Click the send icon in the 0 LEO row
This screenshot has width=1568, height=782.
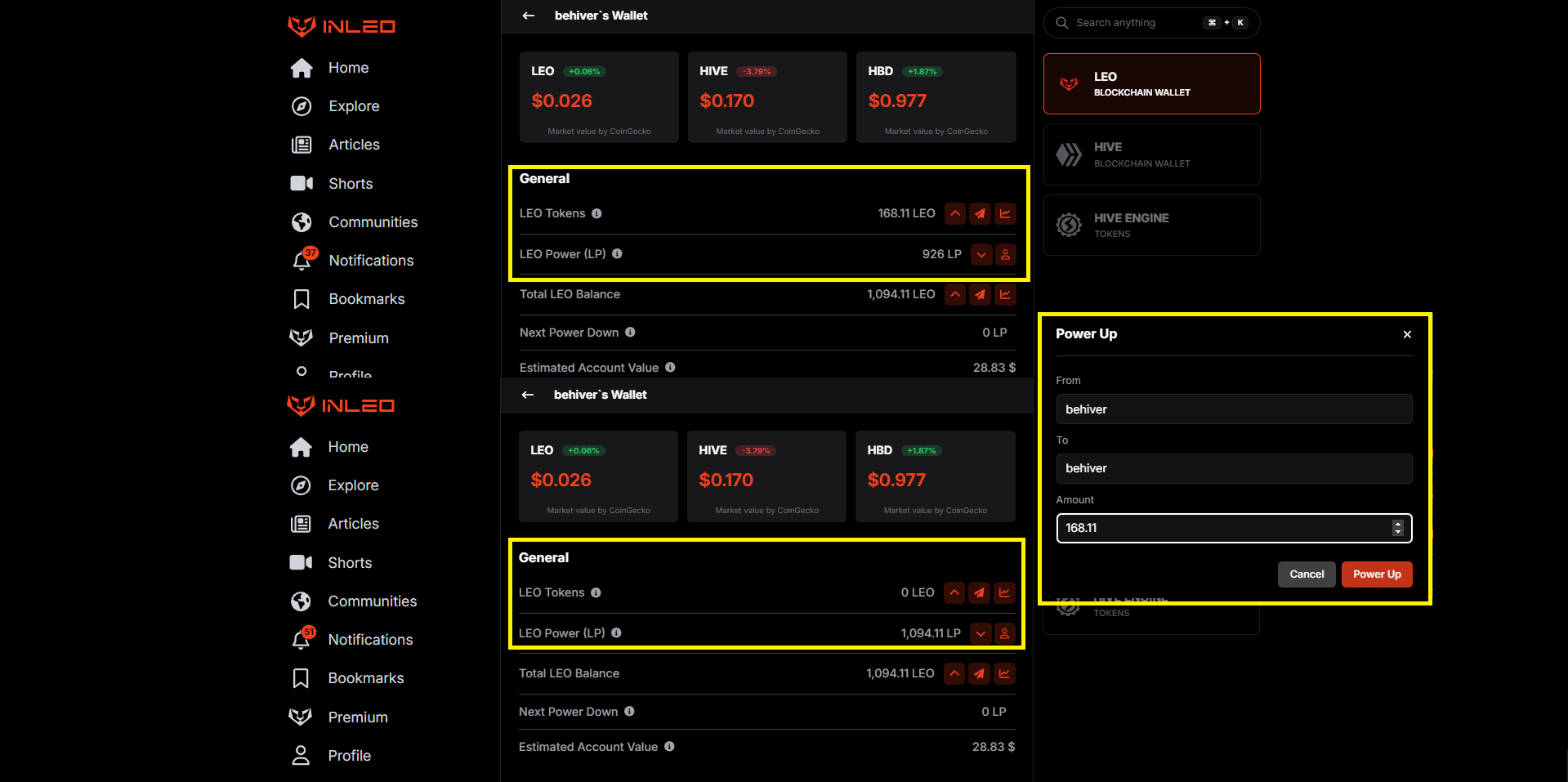(x=979, y=593)
